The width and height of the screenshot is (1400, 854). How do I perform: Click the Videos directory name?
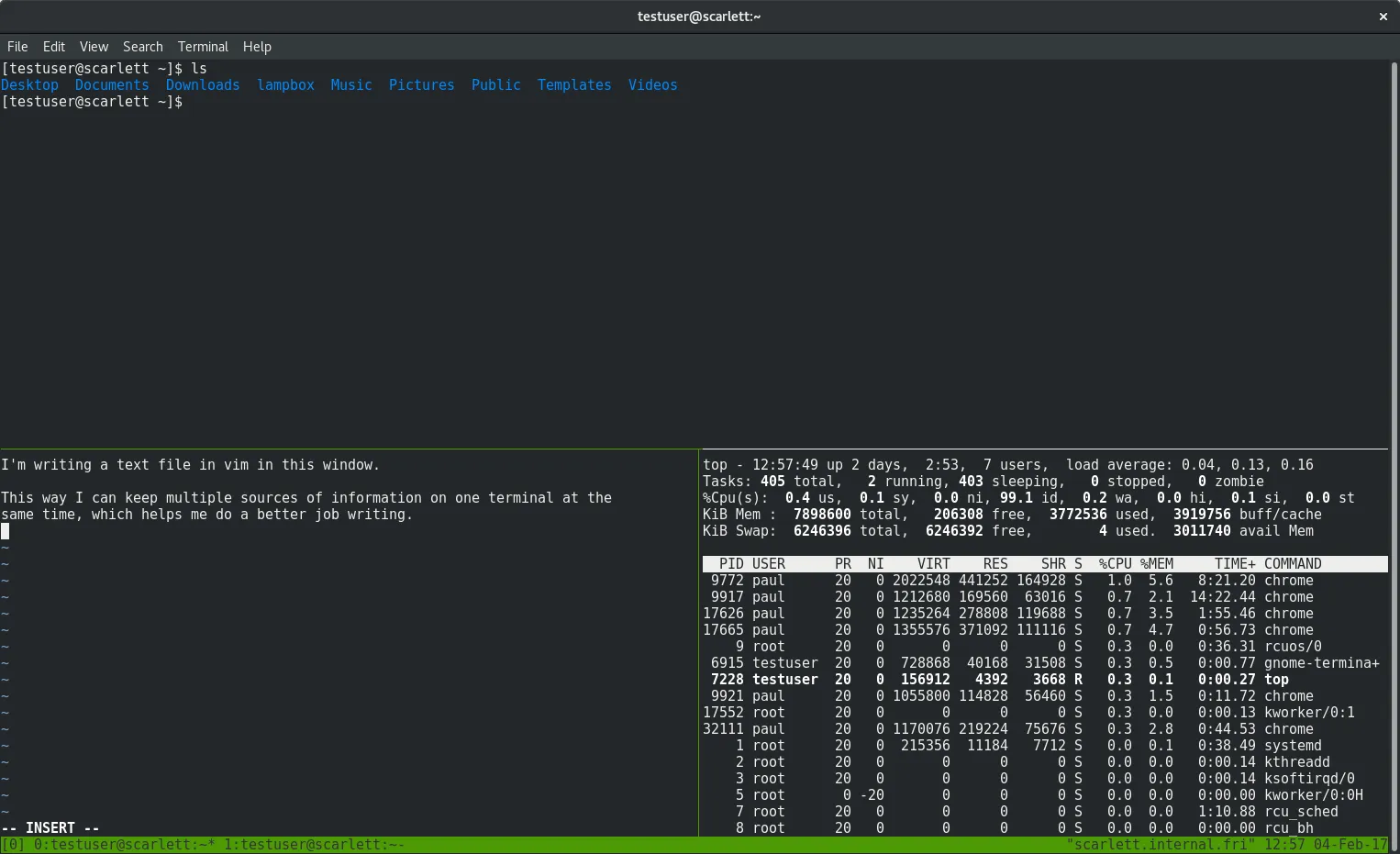[x=652, y=84]
